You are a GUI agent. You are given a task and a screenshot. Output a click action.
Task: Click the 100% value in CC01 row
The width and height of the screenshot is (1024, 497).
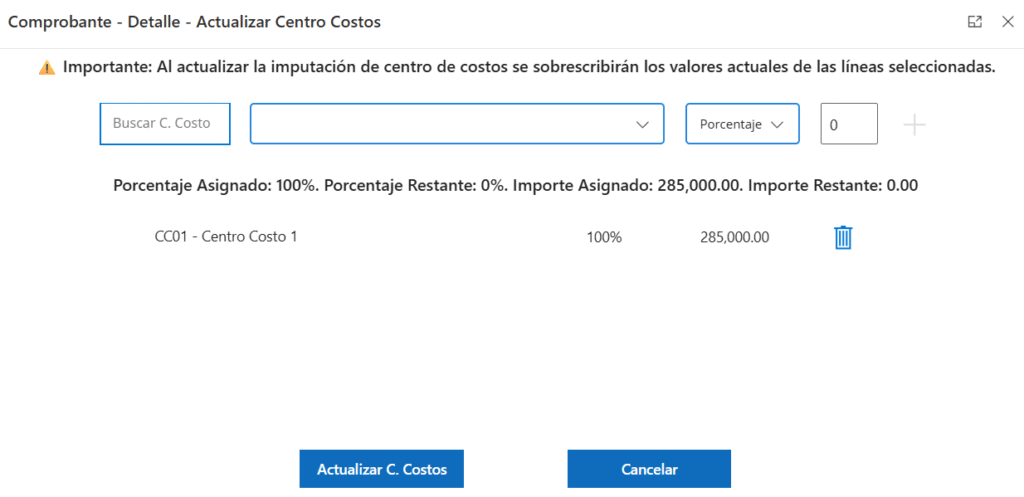604,238
